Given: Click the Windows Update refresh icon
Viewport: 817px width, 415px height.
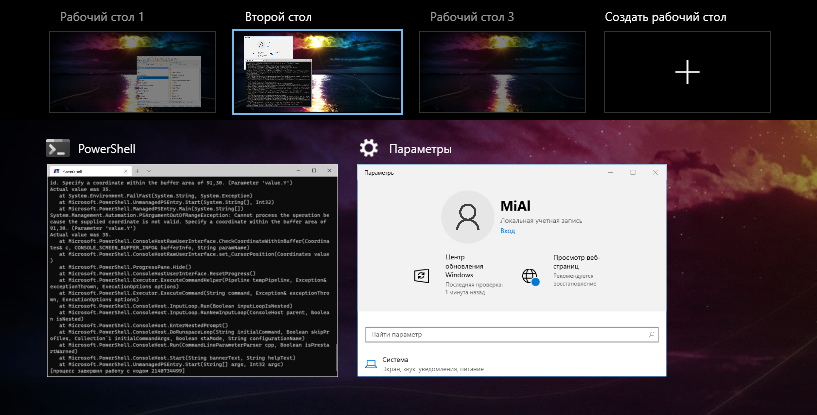Looking at the screenshot, I should 422,275.
